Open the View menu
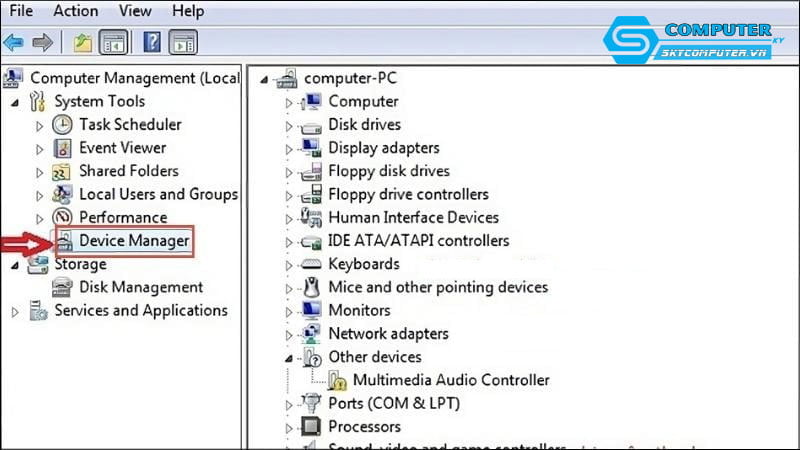This screenshot has width=800, height=450. click(135, 11)
